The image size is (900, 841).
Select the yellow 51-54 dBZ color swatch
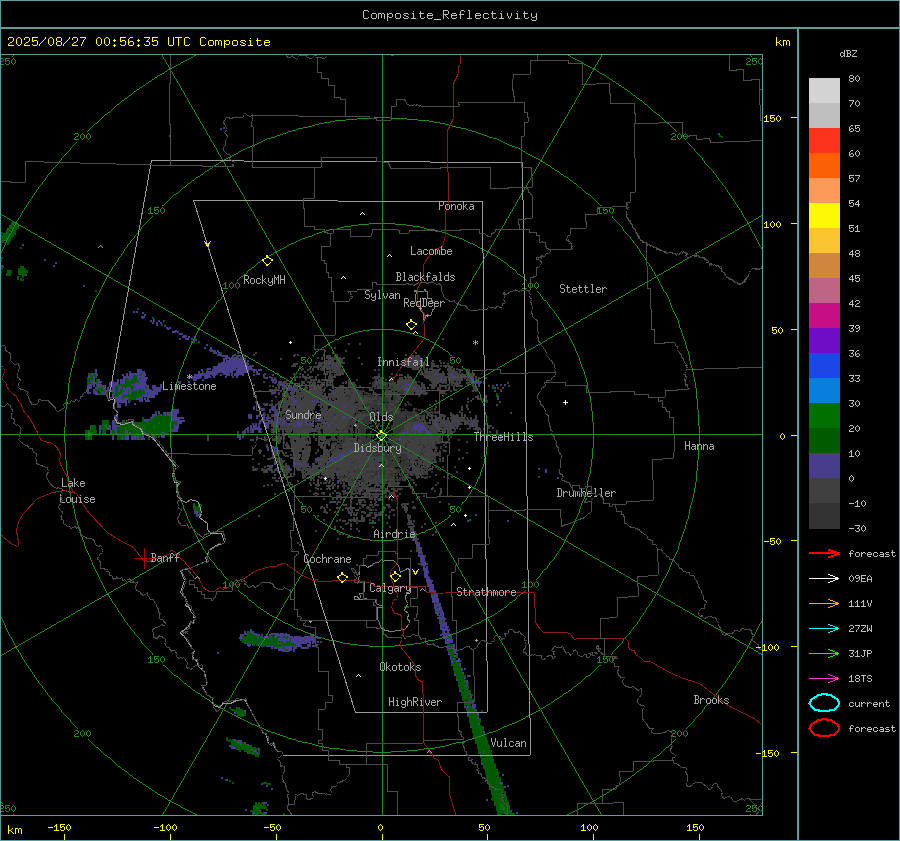click(824, 216)
